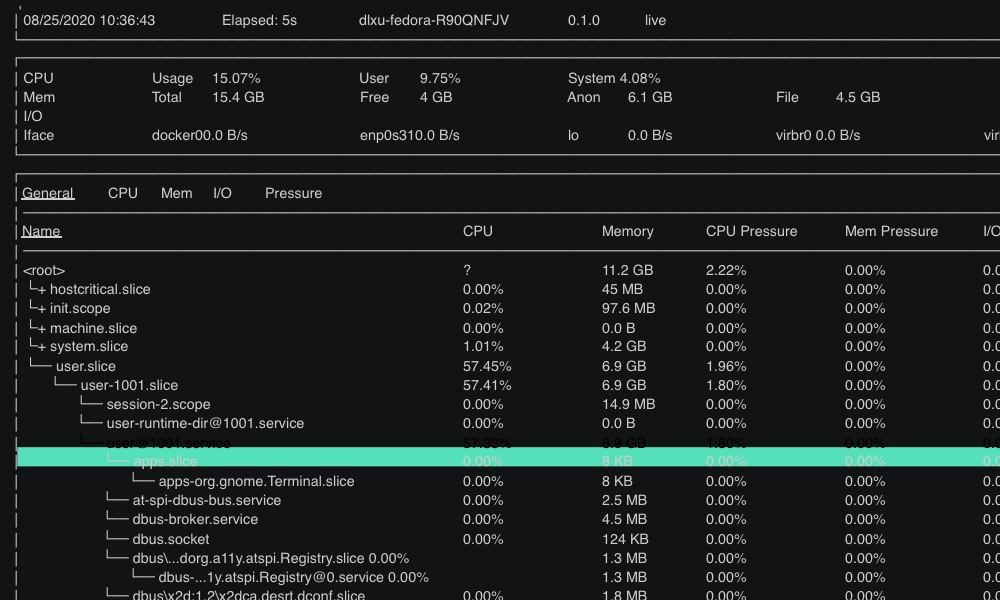Switch to the Mem tab
The height and width of the screenshot is (600, 1000).
tap(176, 193)
